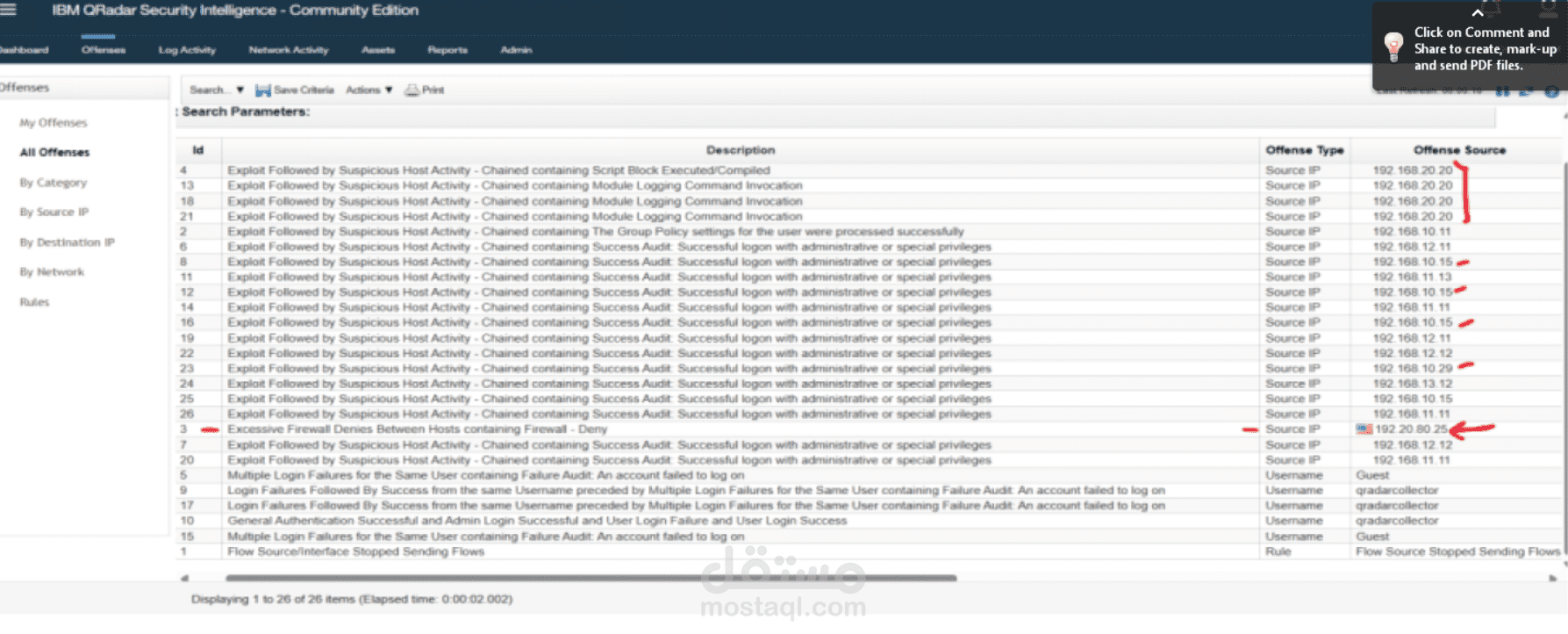Sort by the Offense Type column header
1568x634 pixels.
[1305, 150]
